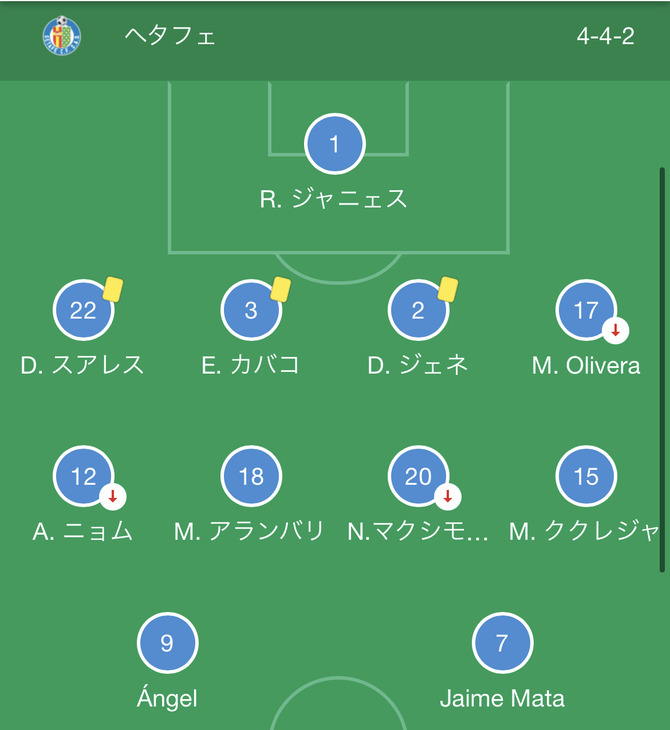Click the 4-4-2 formation label
Screen dimensions: 670x730
coord(605,36)
